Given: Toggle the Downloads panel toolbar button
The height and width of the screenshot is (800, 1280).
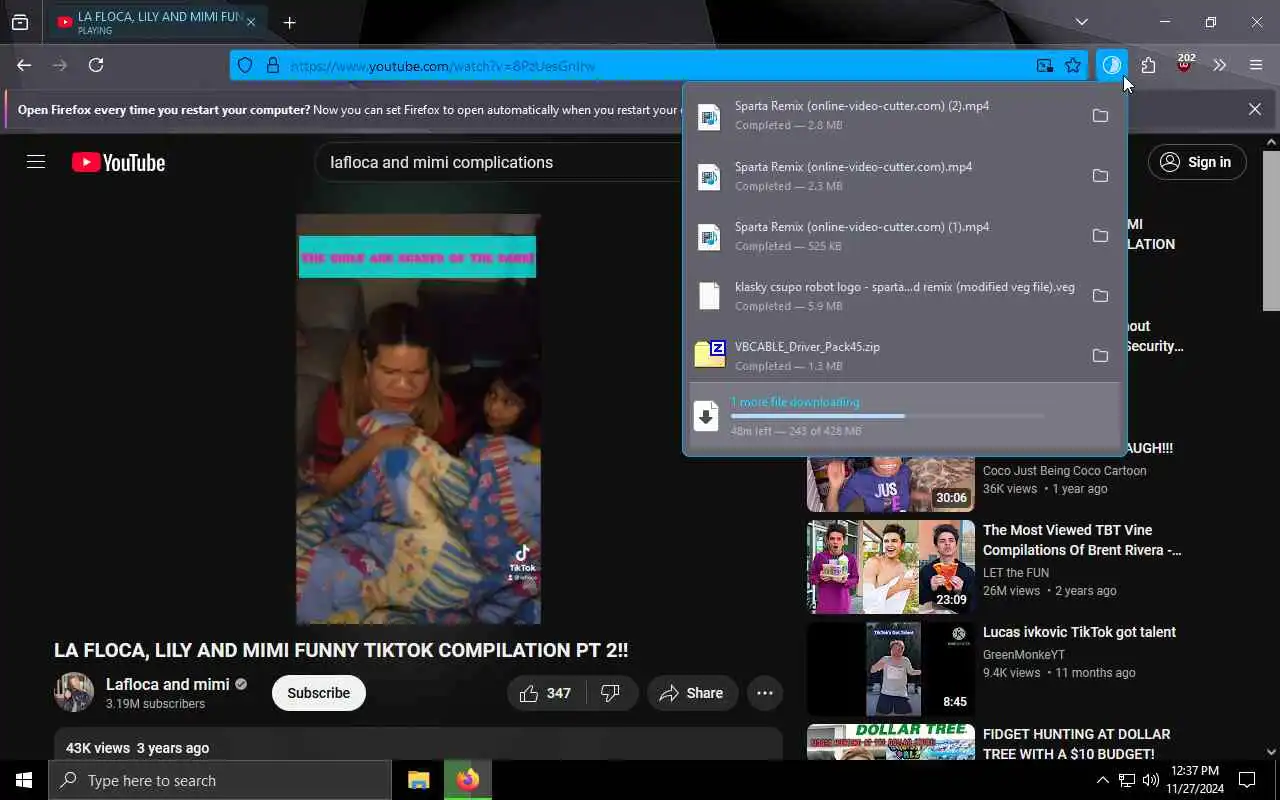Looking at the screenshot, I should (x=1112, y=65).
